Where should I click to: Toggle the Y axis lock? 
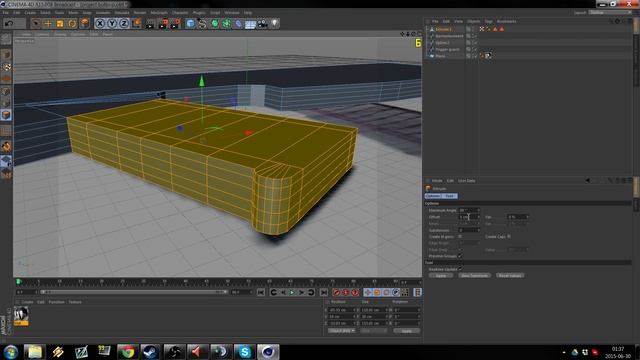point(112,24)
